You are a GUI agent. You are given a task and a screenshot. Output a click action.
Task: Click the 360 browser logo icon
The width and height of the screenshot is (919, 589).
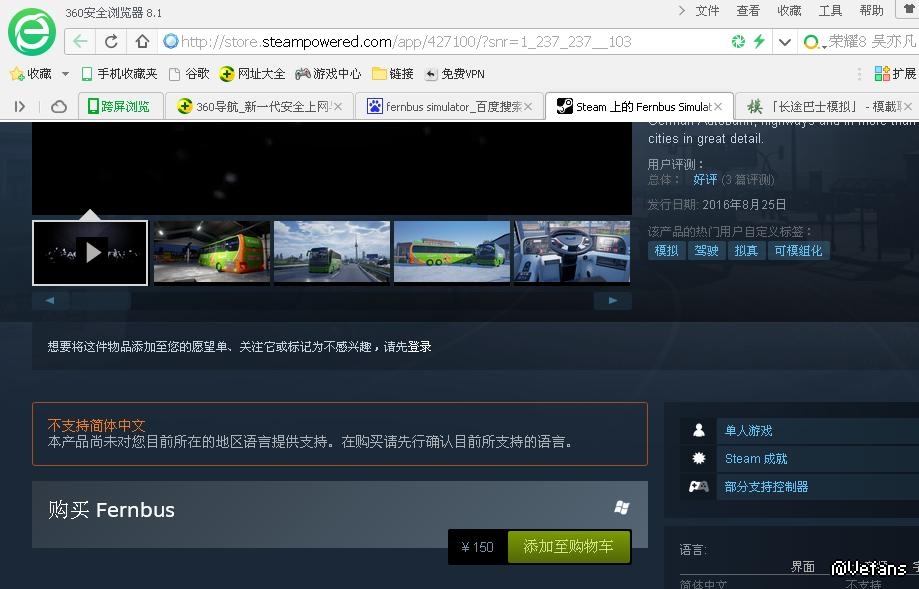tap(32, 32)
